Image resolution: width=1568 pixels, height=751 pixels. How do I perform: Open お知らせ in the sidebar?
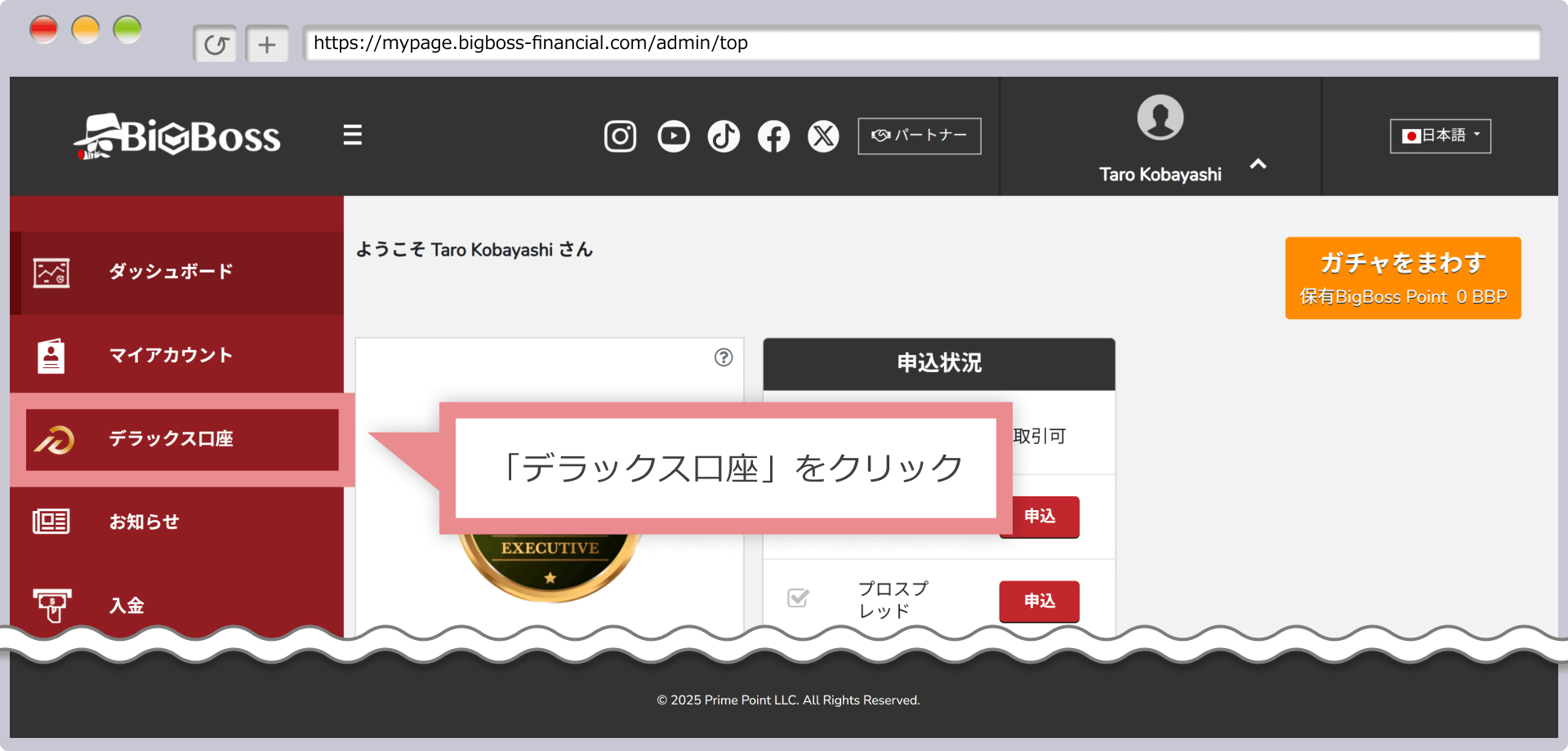[145, 522]
